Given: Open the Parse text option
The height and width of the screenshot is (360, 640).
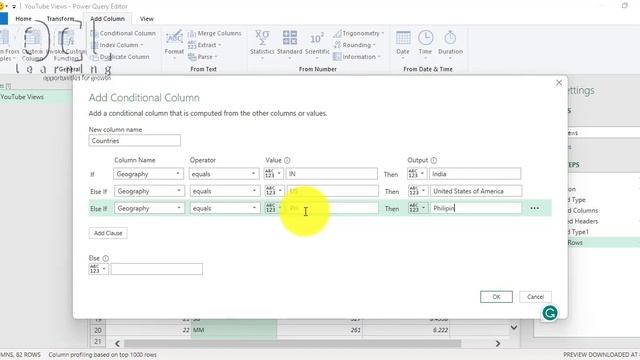Looking at the screenshot, I should [203, 57].
